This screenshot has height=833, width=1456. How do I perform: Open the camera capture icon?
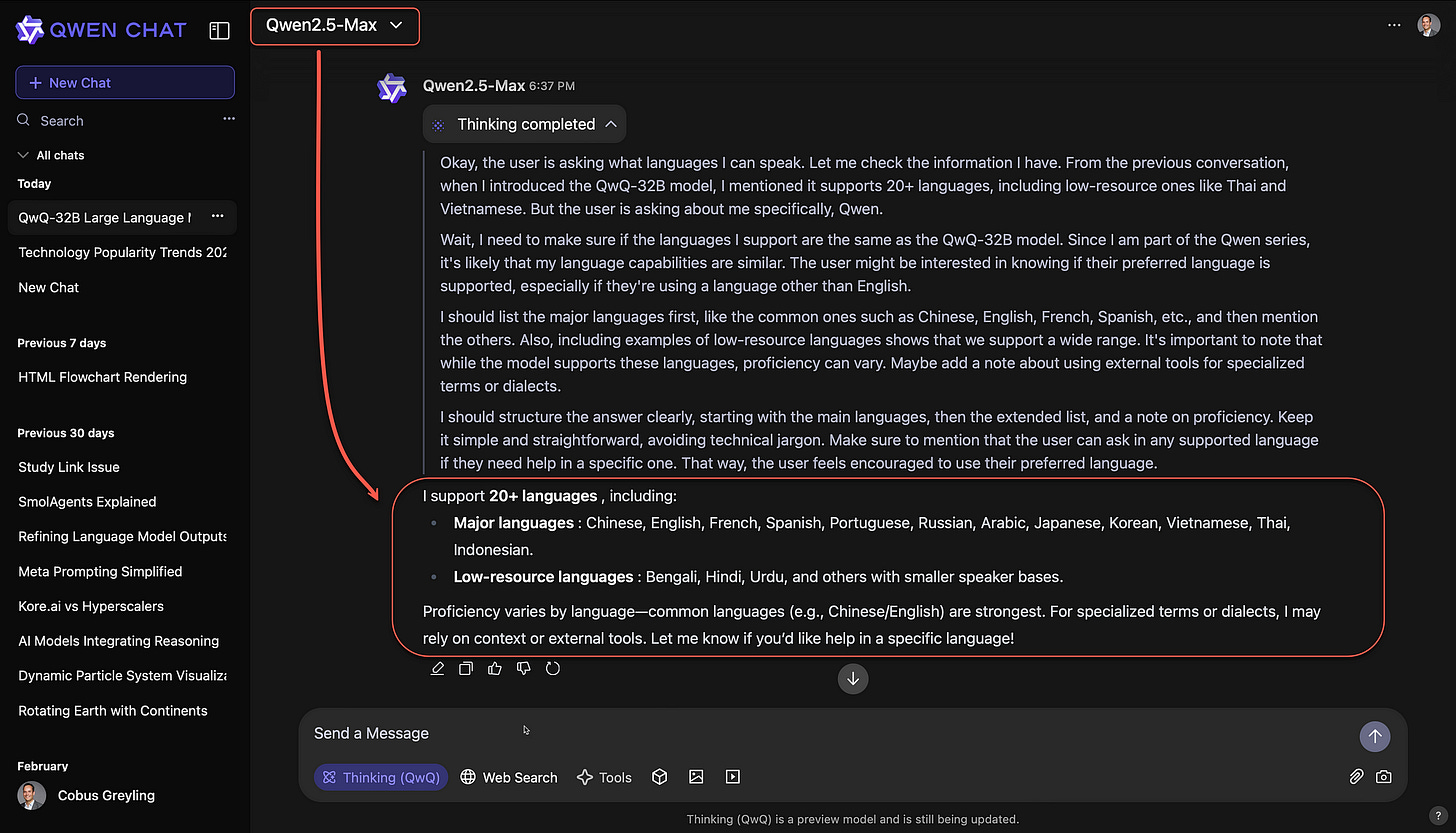pyautogui.click(x=1384, y=777)
